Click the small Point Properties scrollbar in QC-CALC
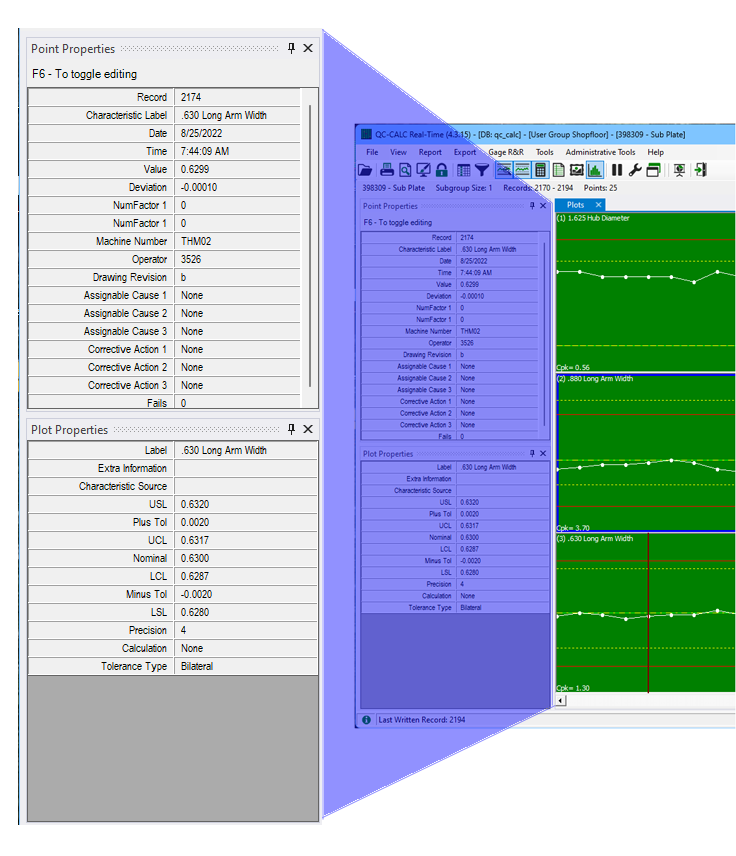Screen dimensions: 736x856 click(544, 334)
